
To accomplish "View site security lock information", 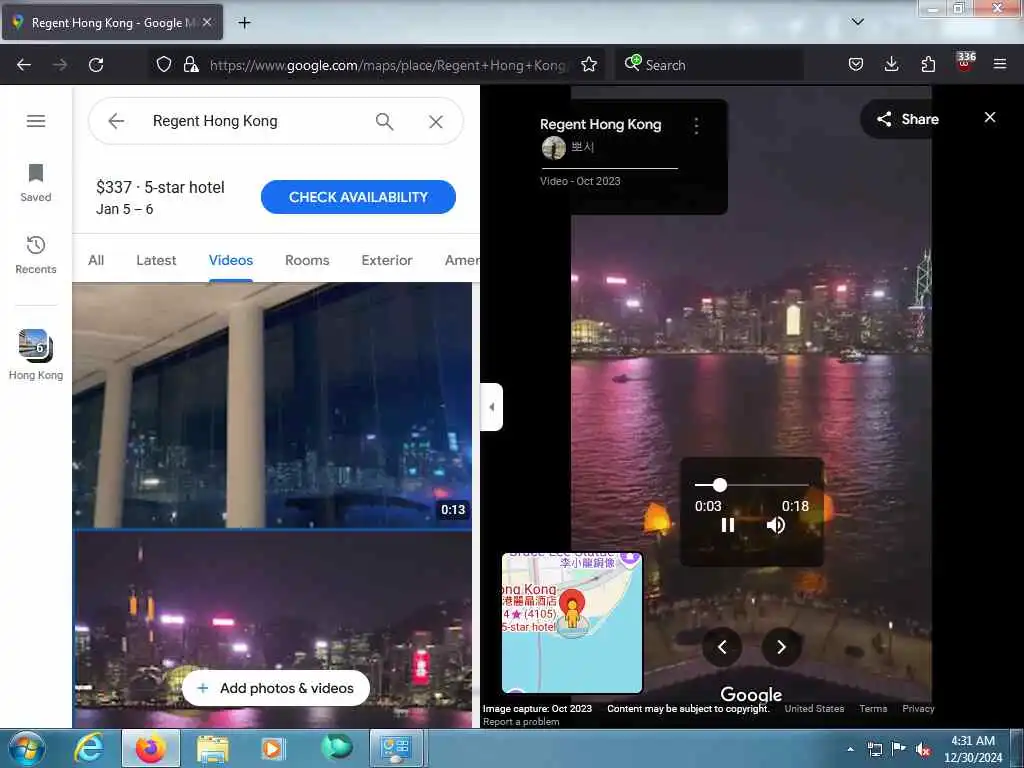I will (x=191, y=64).
